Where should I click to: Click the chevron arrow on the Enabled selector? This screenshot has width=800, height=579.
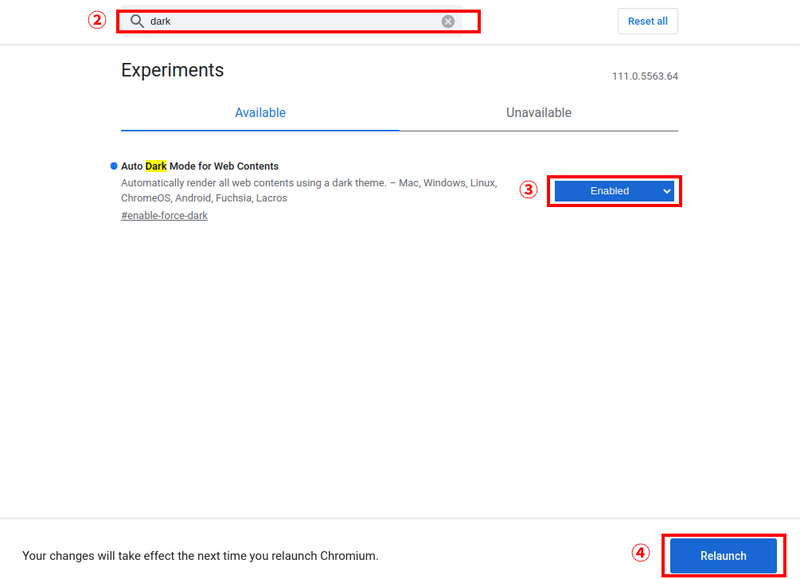point(667,191)
